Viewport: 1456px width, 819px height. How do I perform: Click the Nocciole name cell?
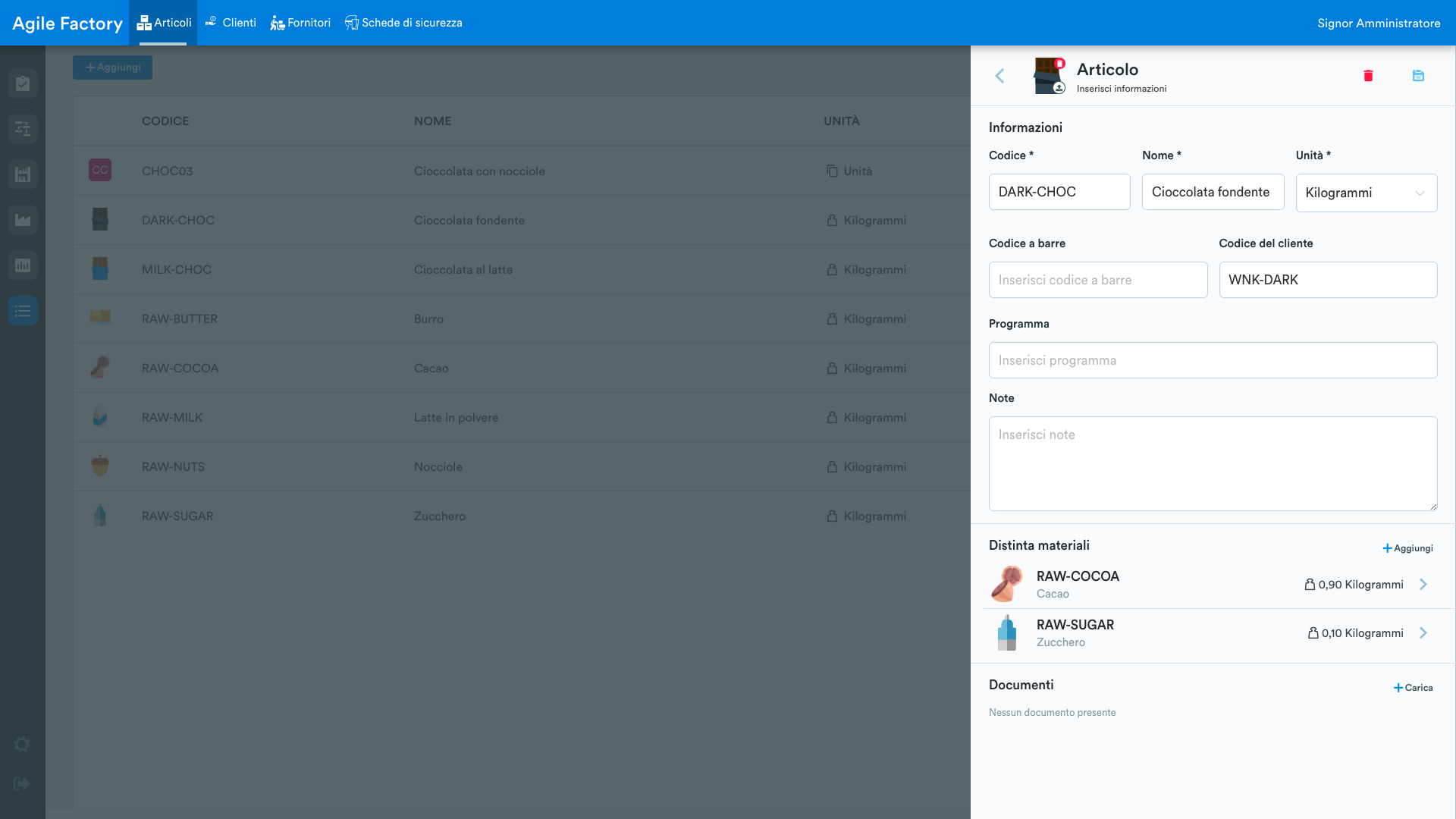(438, 466)
